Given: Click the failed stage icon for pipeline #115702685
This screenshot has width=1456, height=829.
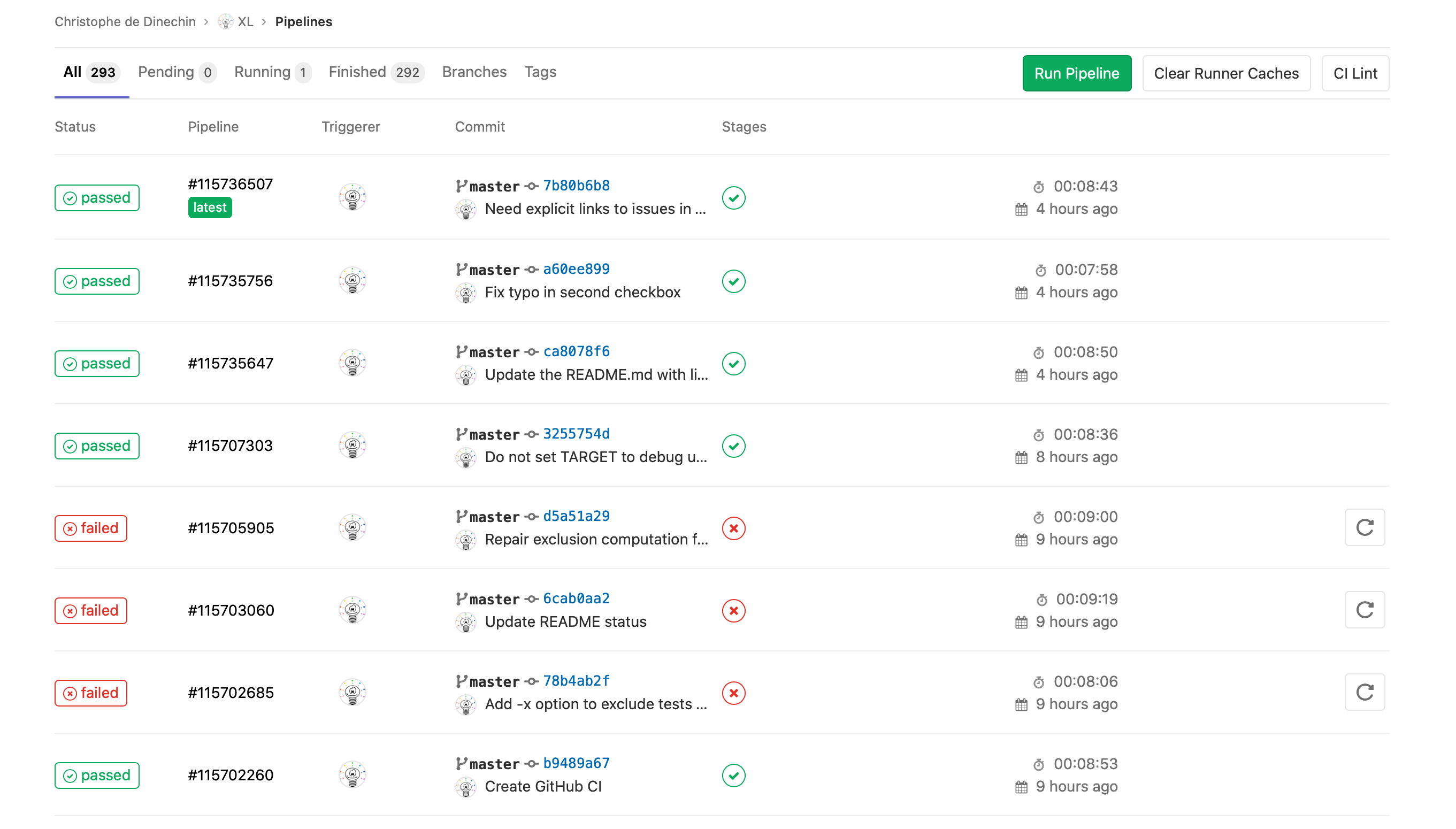Looking at the screenshot, I should (733, 693).
